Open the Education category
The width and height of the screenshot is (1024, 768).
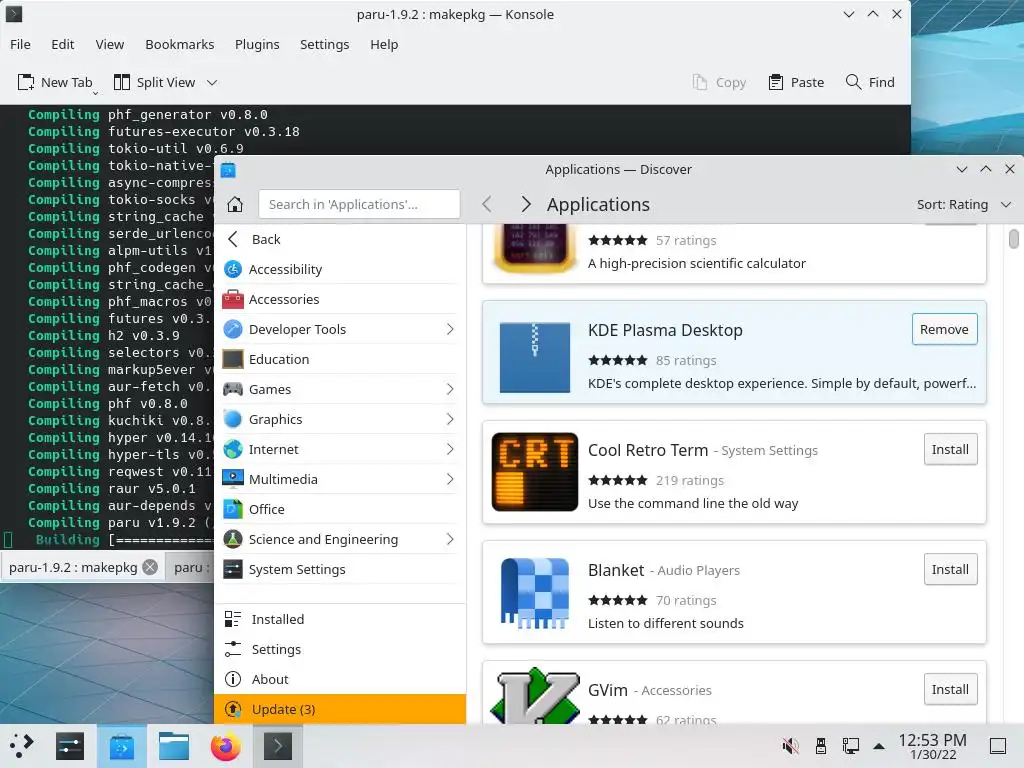tap(340, 359)
